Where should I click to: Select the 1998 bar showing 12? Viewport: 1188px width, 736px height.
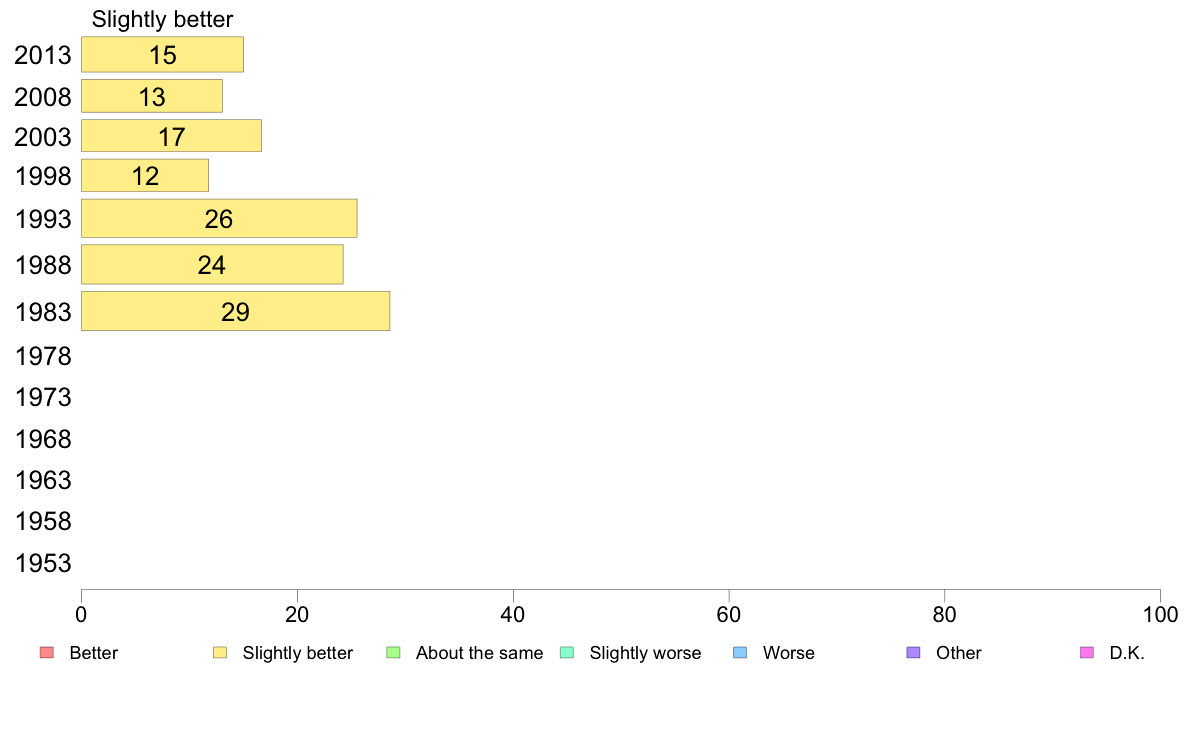click(145, 175)
